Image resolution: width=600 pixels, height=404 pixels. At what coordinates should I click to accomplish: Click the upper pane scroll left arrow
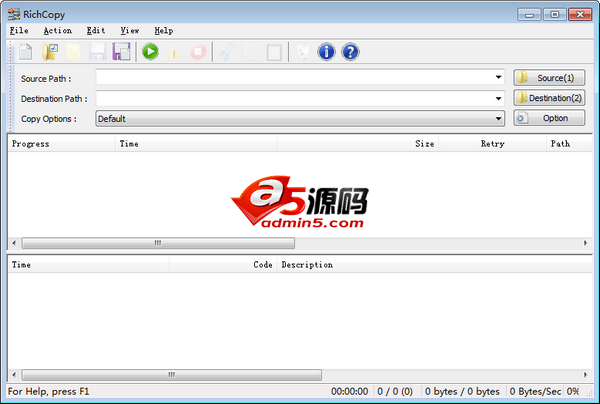[x=14, y=243]
